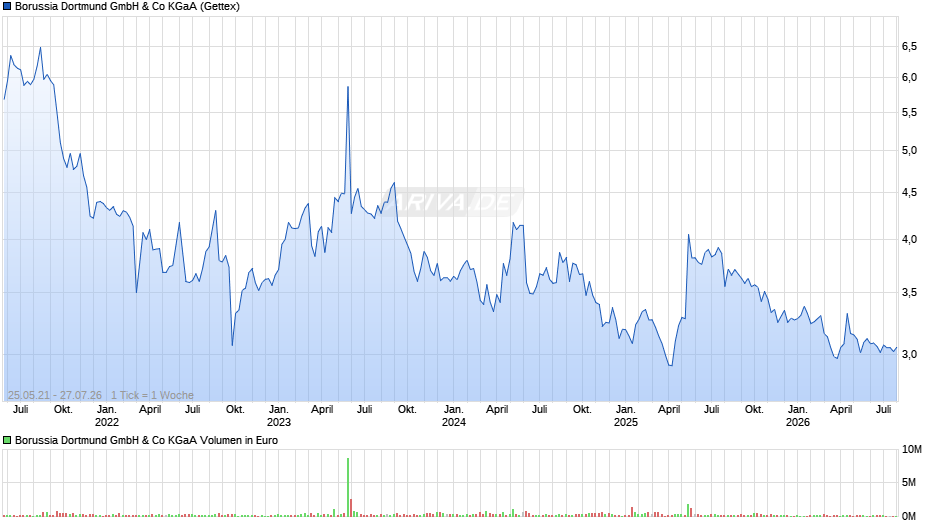Image resolution: width=940 pixels, height=526 pixels.
Task: Click the 5M volume axis label
Action: [x=909, y=482]
